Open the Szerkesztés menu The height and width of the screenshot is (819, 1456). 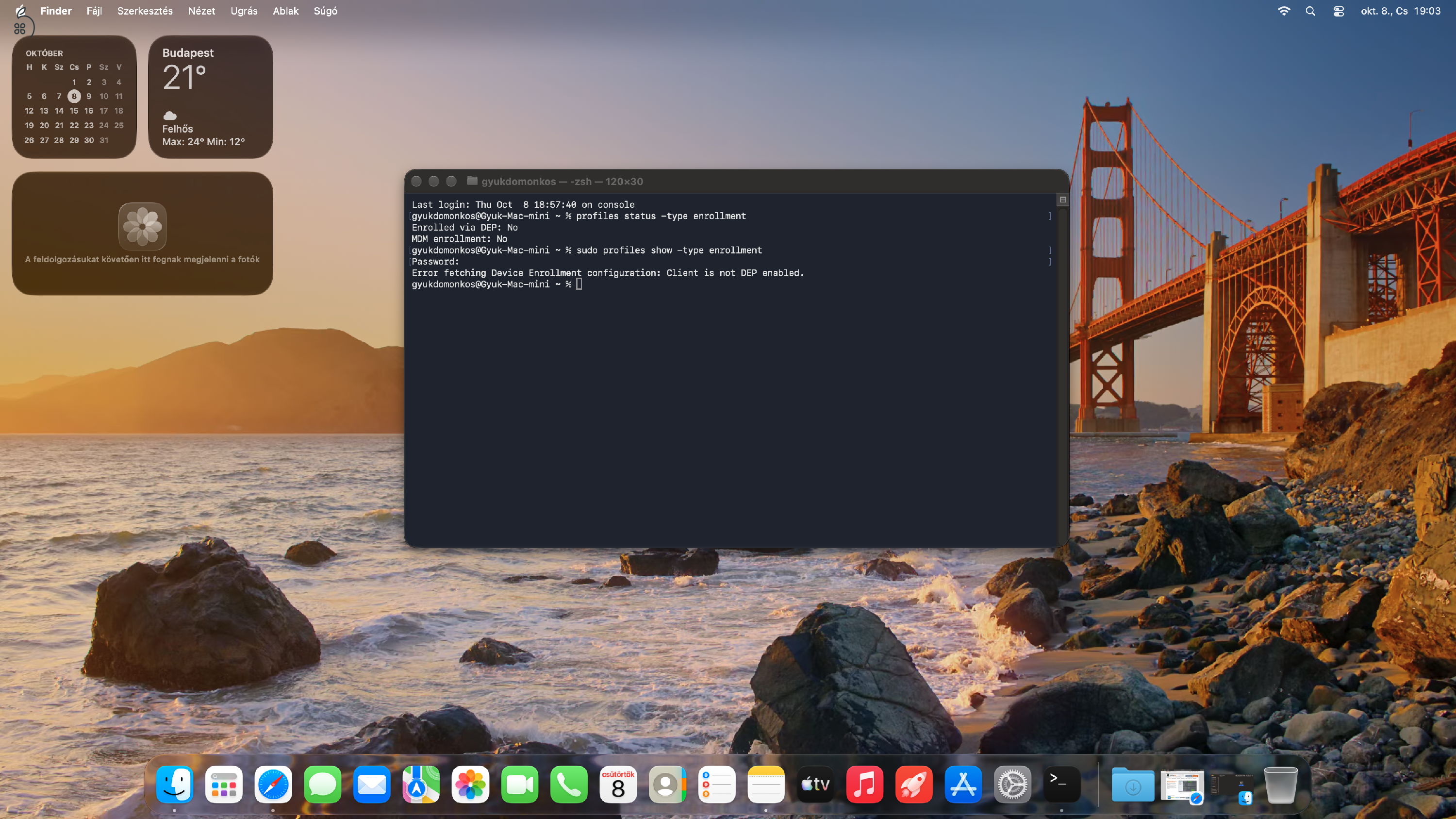145,11
